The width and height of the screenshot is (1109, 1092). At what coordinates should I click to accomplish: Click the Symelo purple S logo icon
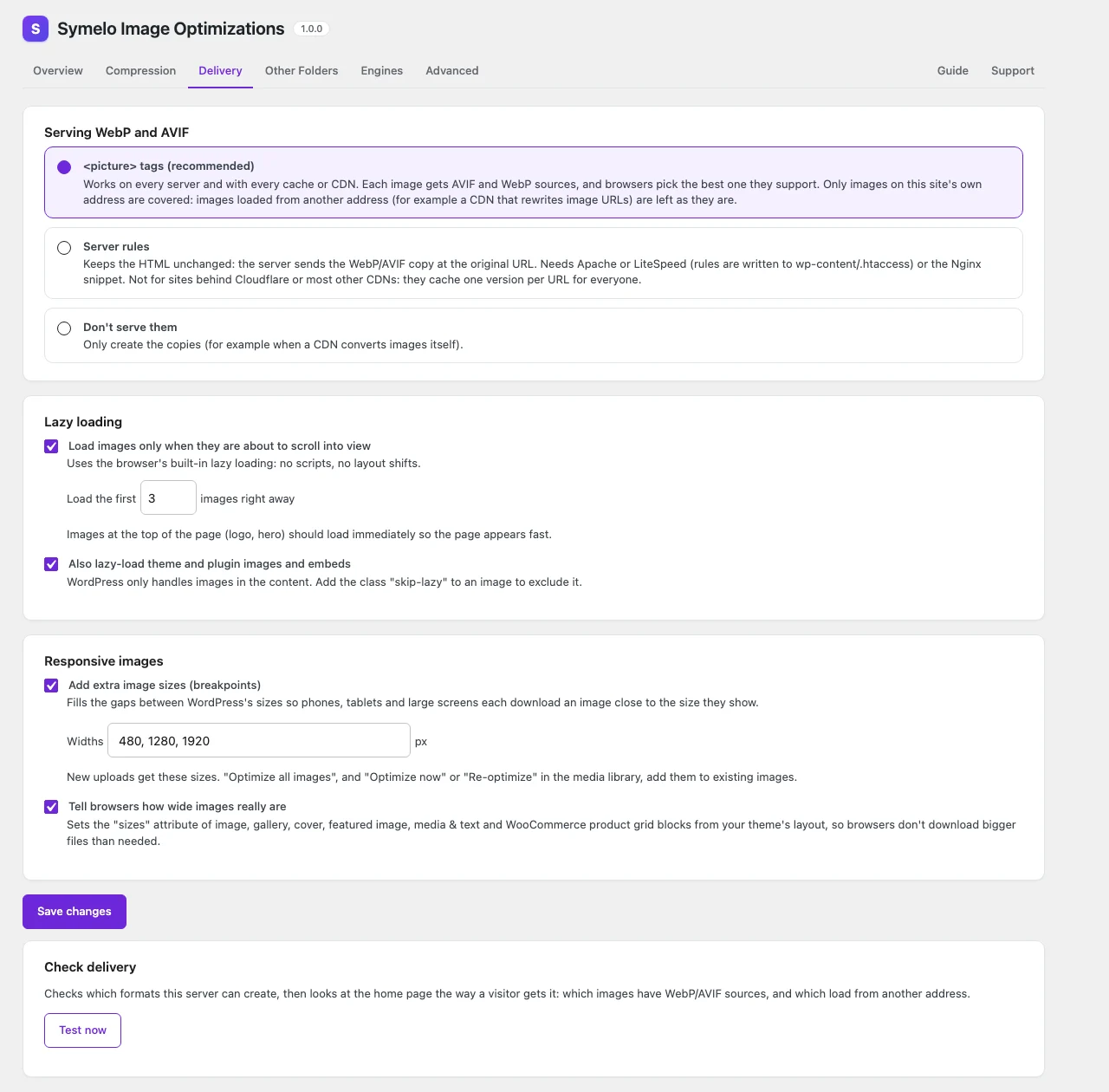click(36, 29)
